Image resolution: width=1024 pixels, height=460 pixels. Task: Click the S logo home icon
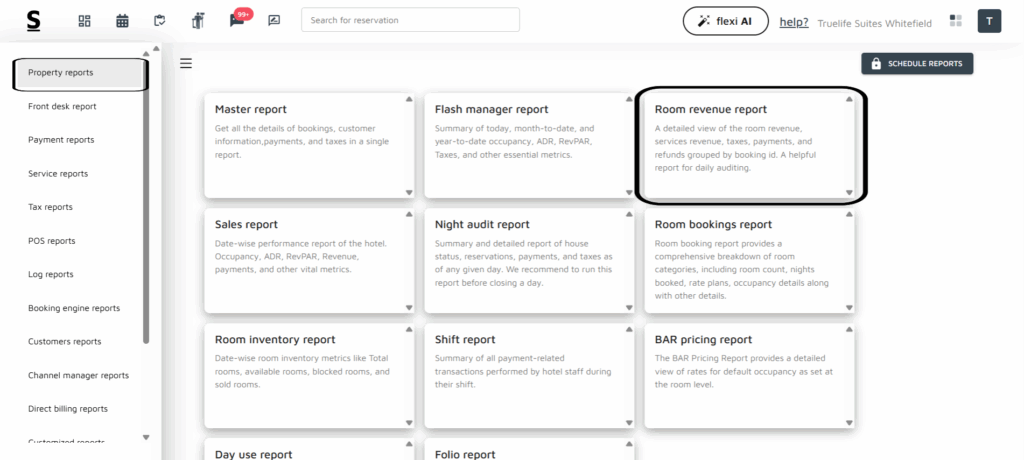[34, 20]
